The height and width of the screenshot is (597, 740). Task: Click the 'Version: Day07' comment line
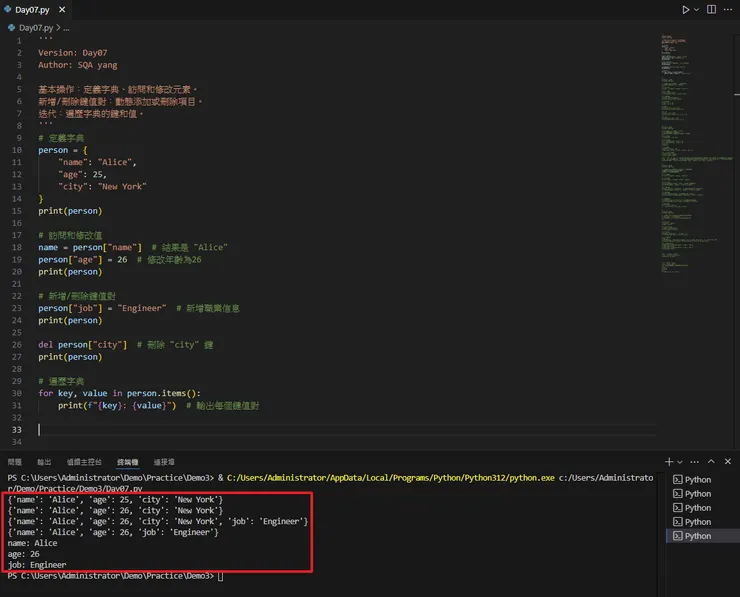73,53
